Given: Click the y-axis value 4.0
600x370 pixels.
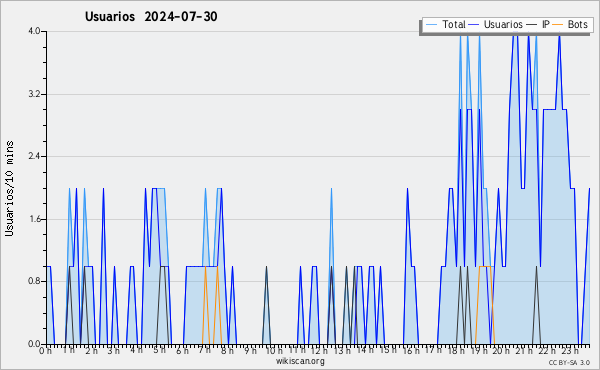Looking at the screenshot, I should click(x=34, y=31).
